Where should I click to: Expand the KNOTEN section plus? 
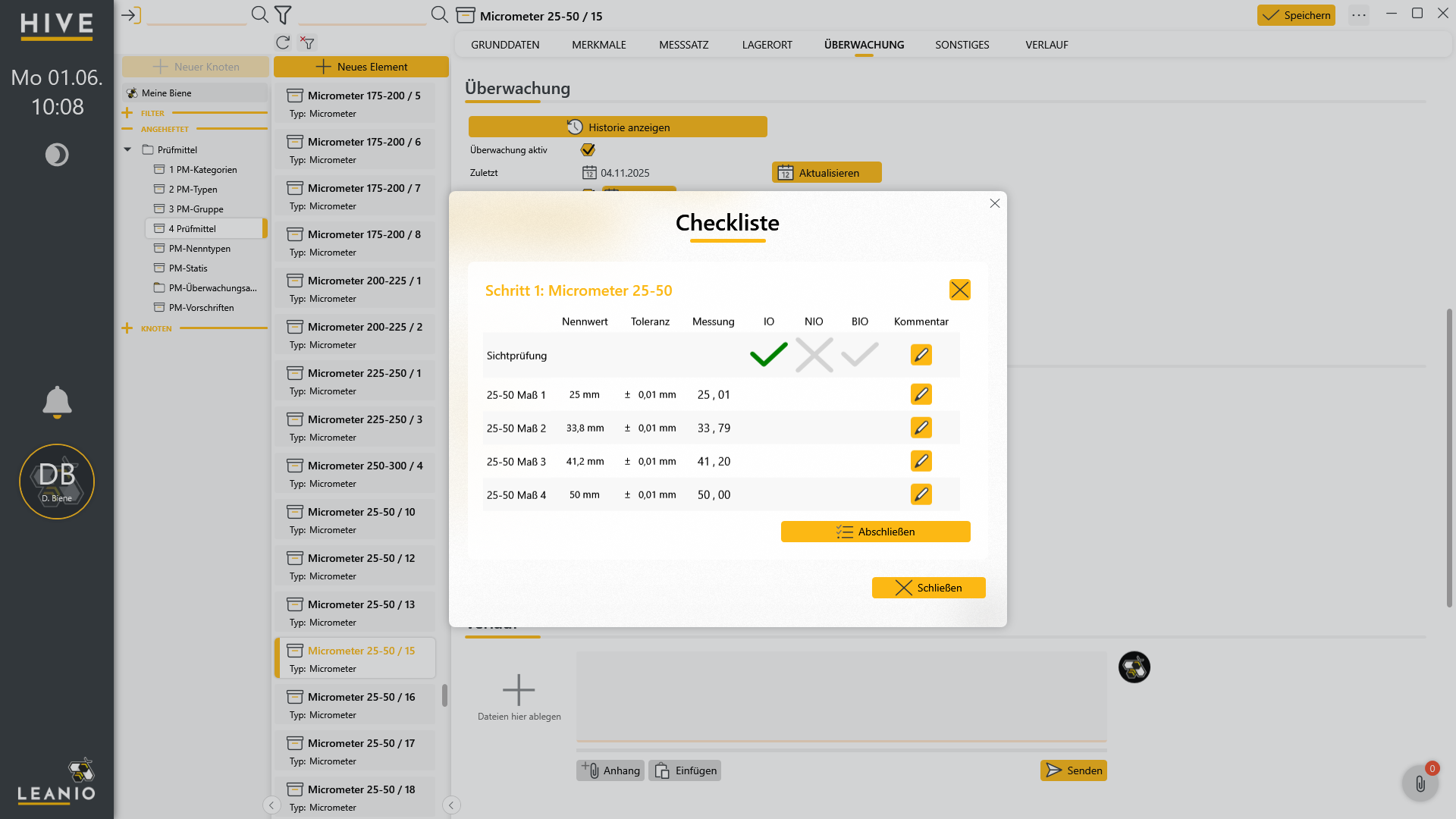[x=127, y=328]
